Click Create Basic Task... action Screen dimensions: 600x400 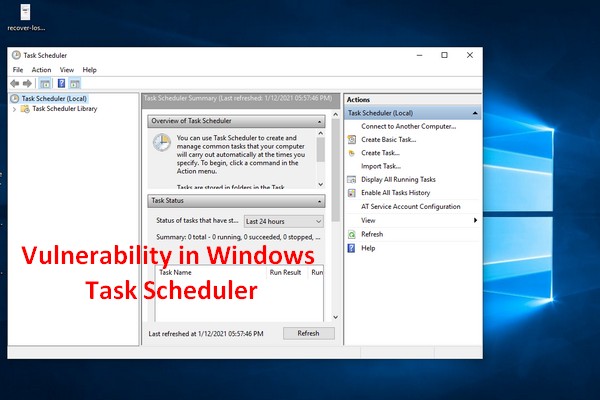388,140
